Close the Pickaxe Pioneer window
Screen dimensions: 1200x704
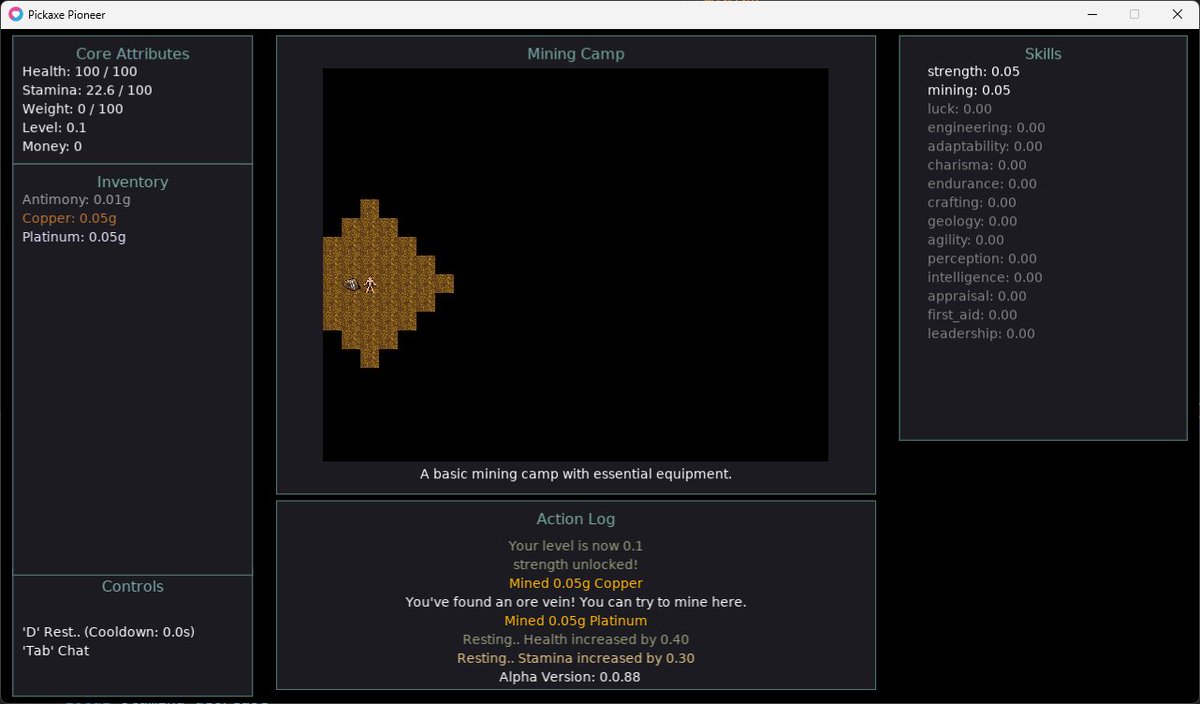pyautogui.click(x=1177, y=15)
